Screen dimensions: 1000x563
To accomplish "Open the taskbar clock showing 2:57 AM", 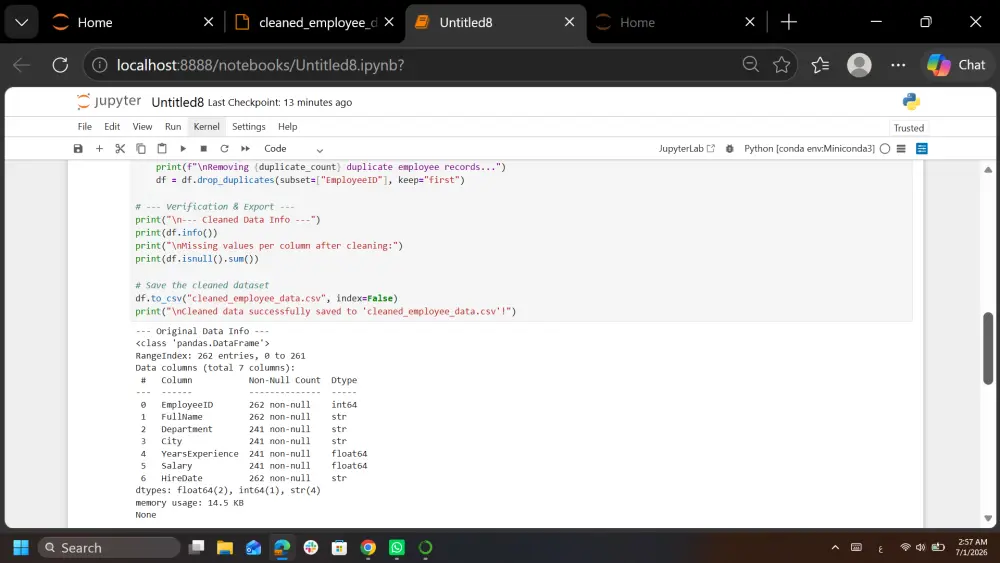I will [x=972, y=547].
